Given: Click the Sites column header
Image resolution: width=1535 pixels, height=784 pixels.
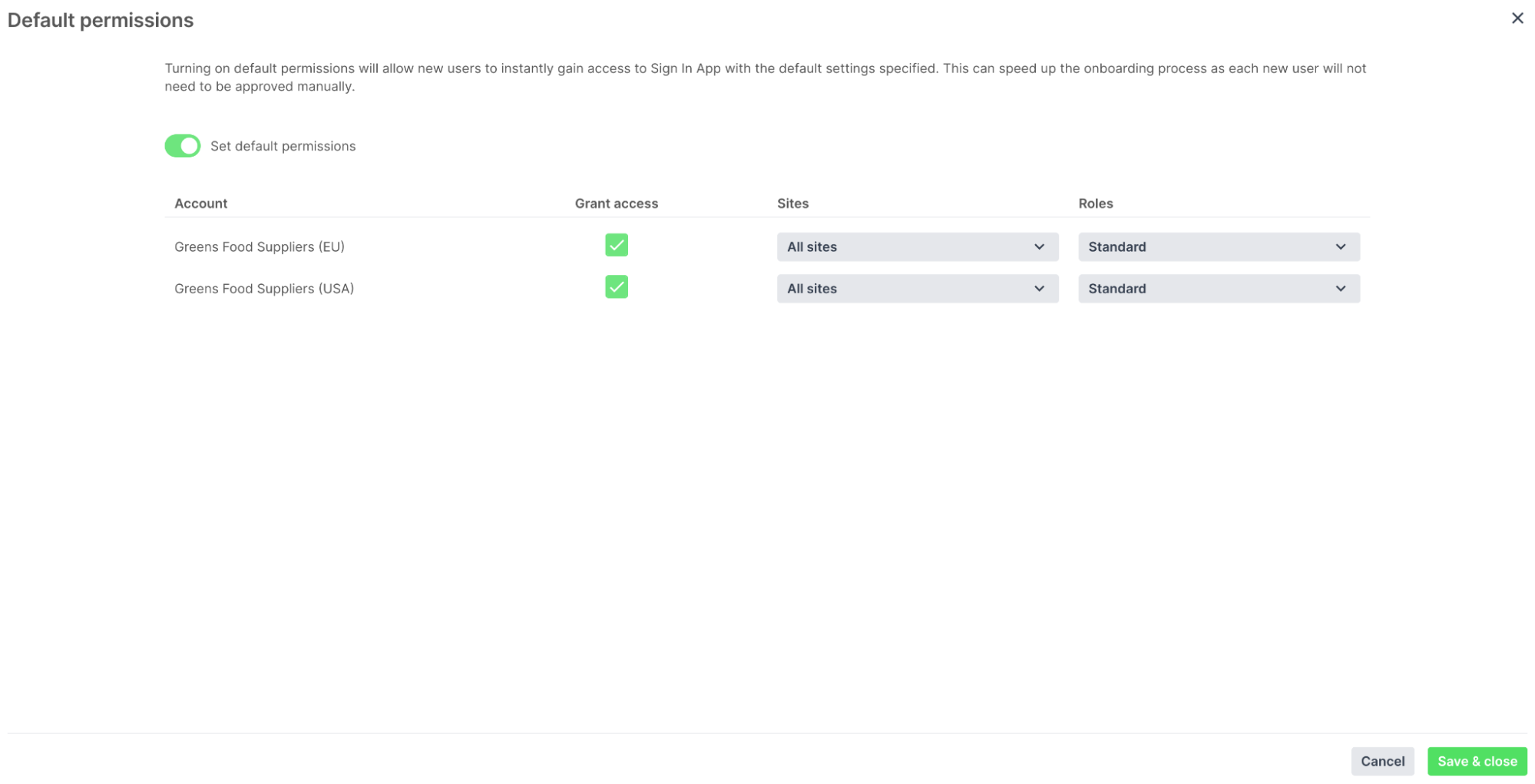Looking at the screenshot, I should 792,203.
